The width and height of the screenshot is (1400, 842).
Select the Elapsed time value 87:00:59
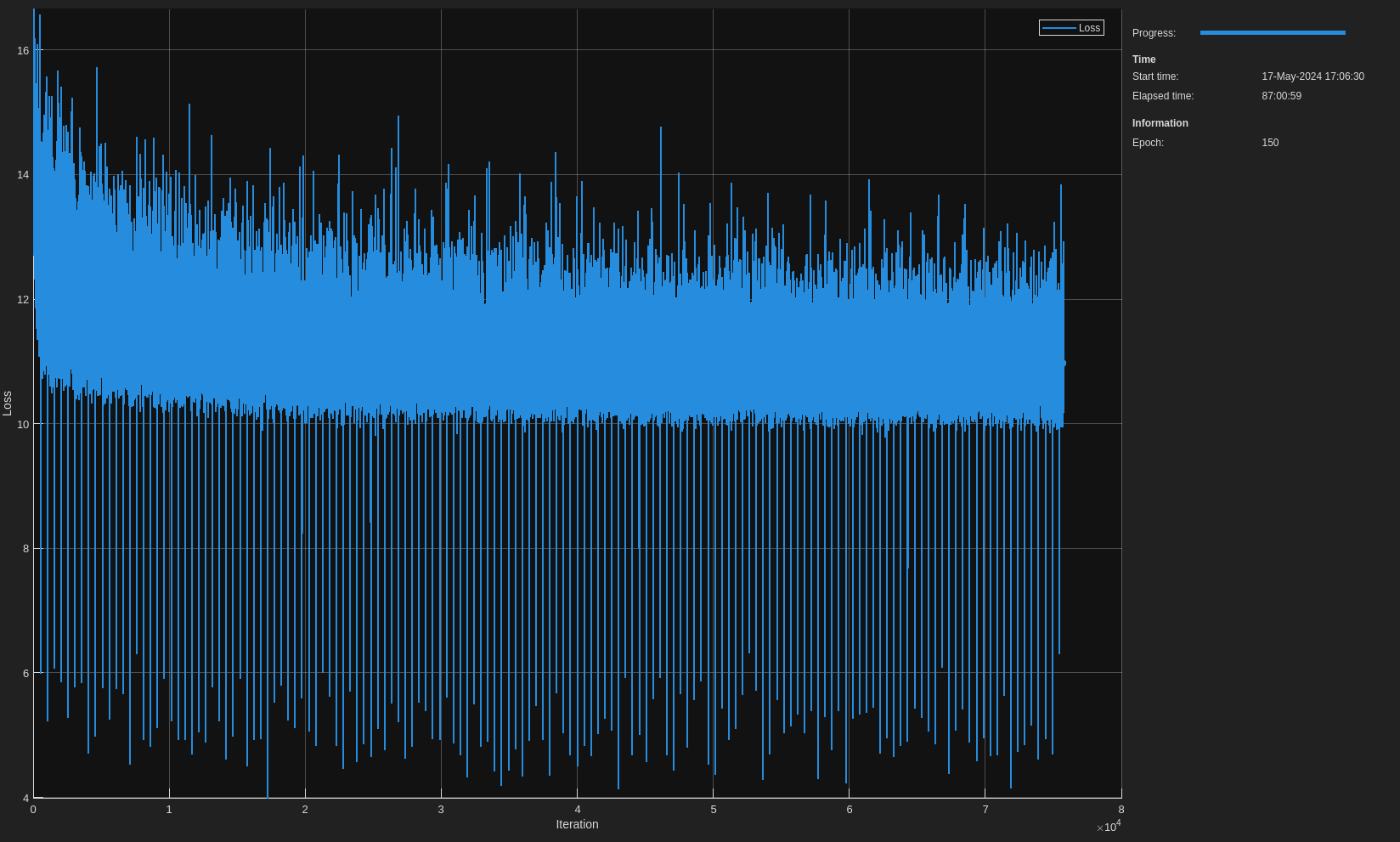(x=1281, y=96)
